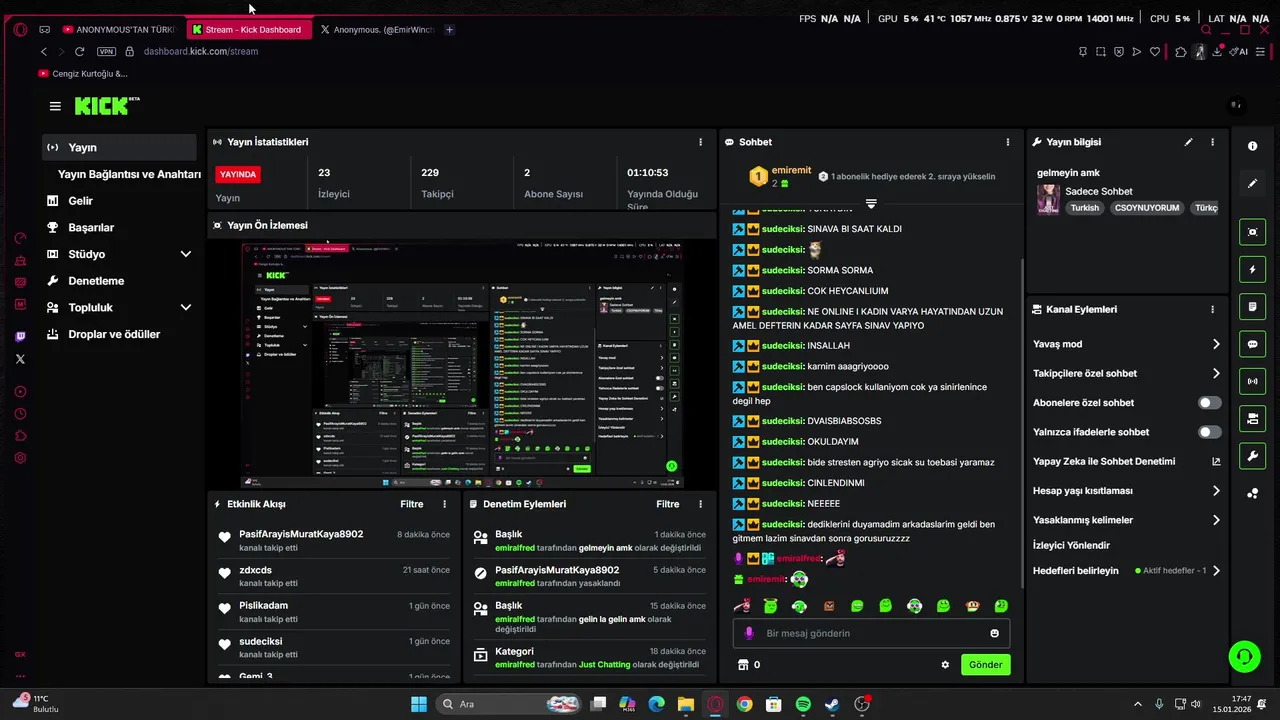The width and height of the screenshot is (1280, 720).
Task: Open the emoji picker in the message box
Action: [x=994, y=633]
